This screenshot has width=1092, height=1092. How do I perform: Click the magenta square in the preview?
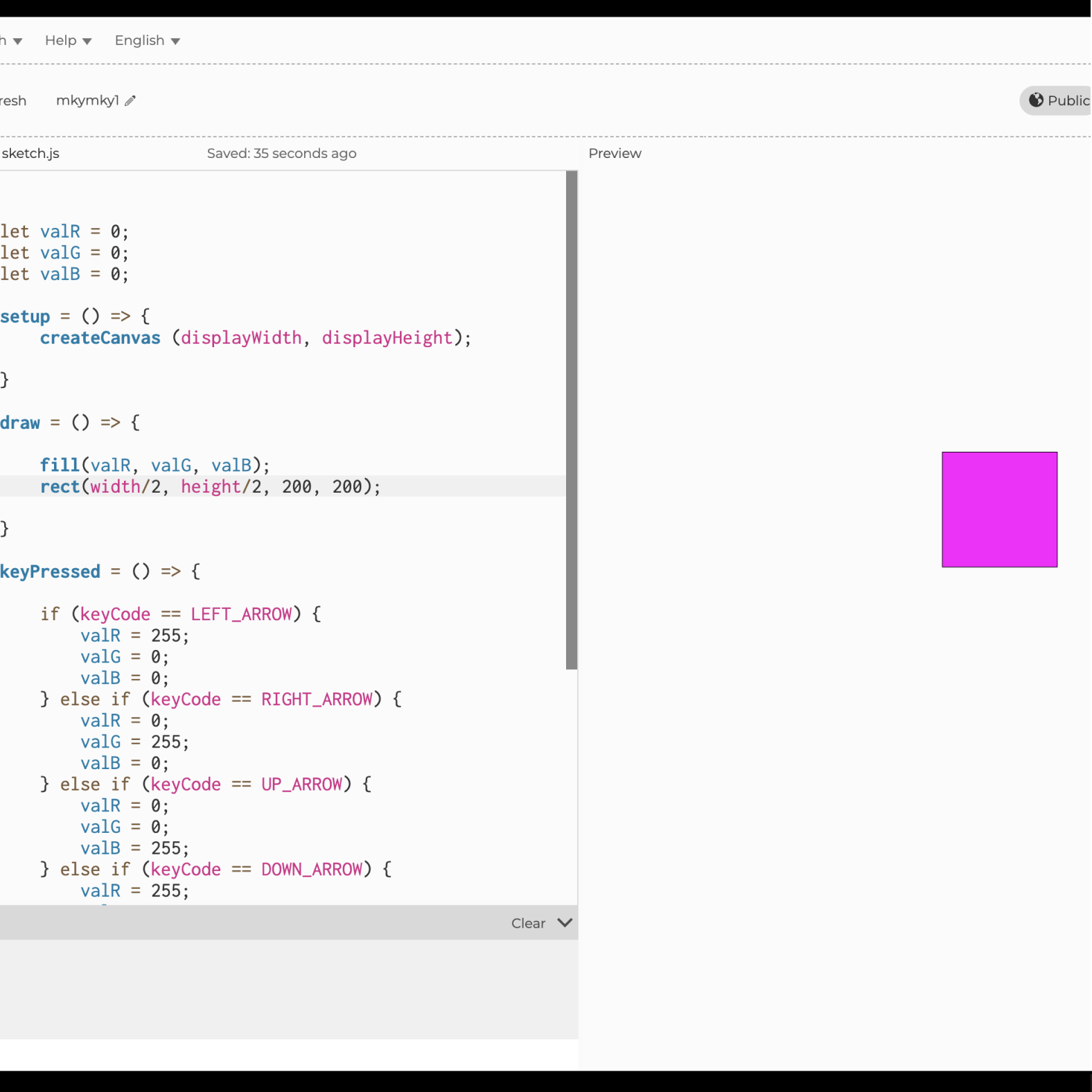[999, 509]
